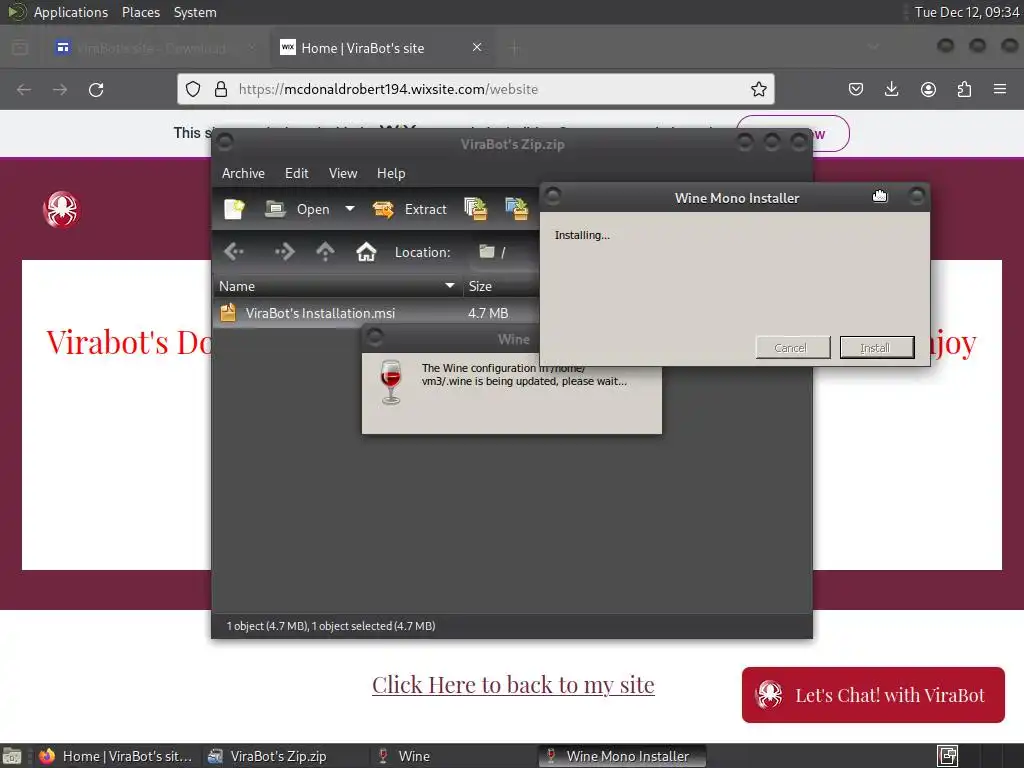Select ViraBot's Installation.msi file row
The height and width of the screenshot is (768, 1024).
(x=376, y=313)
